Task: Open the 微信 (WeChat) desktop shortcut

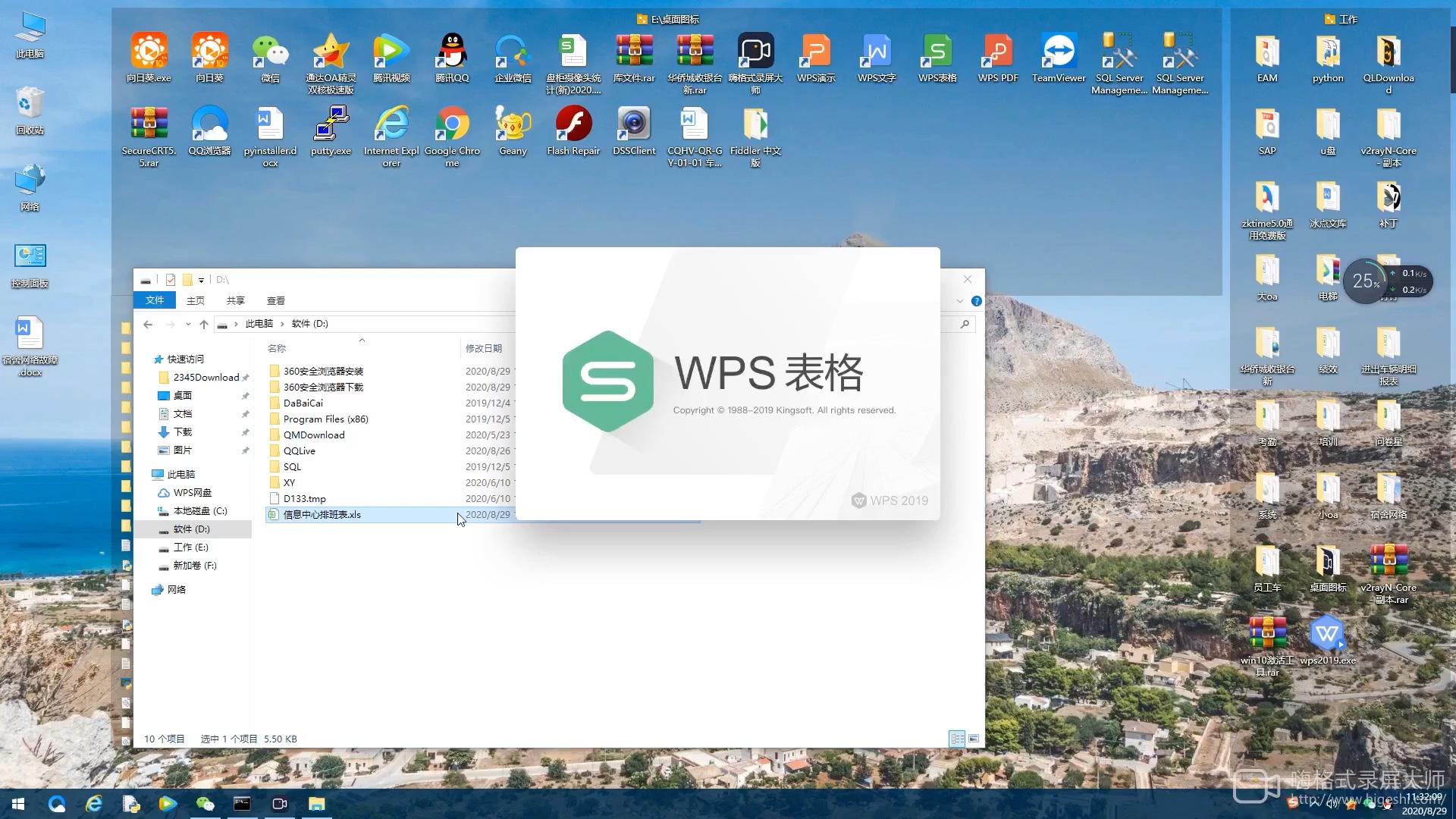Action: tap(270, 59)
